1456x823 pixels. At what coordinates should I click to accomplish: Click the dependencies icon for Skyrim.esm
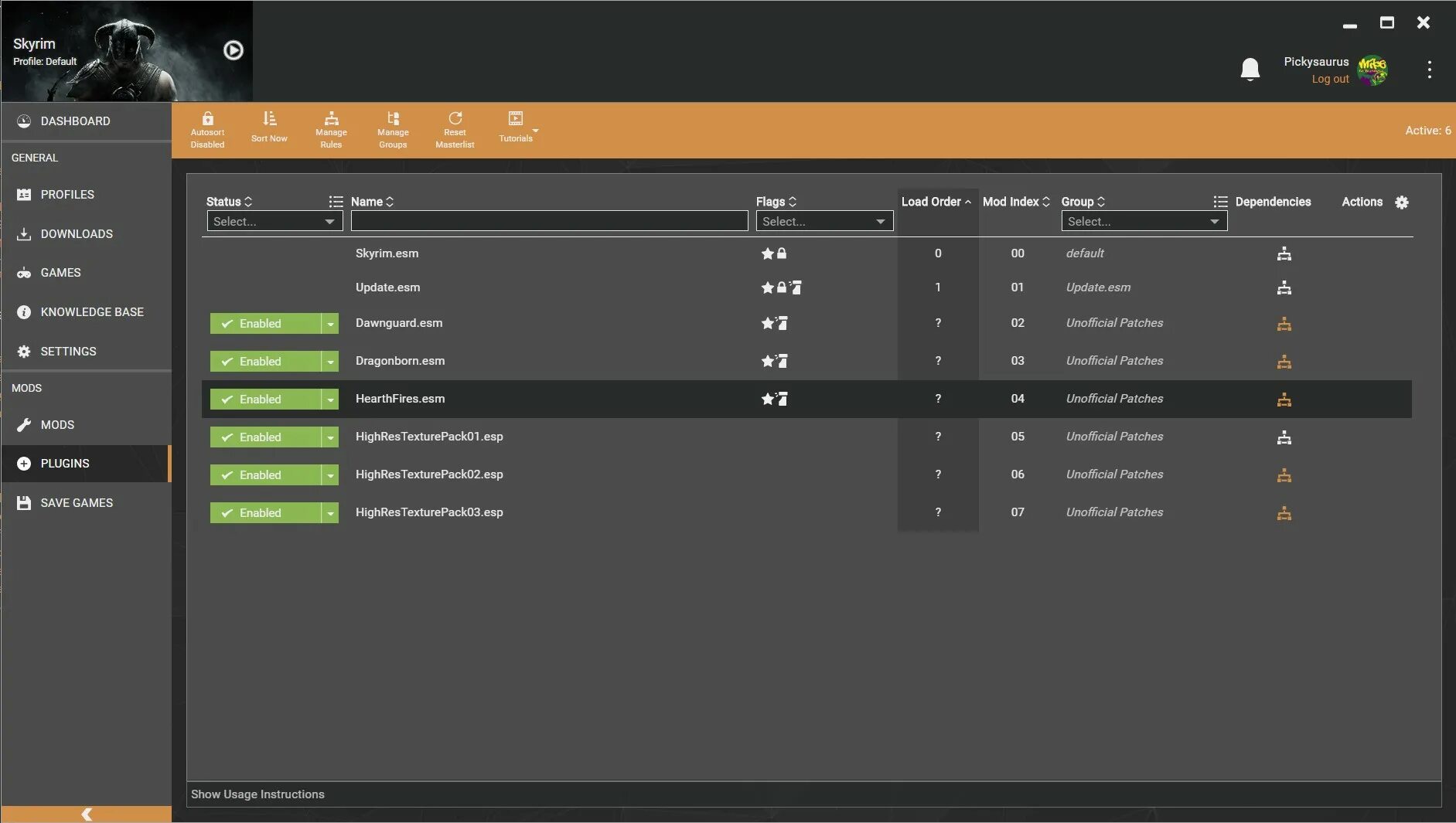pos(1284,253)
